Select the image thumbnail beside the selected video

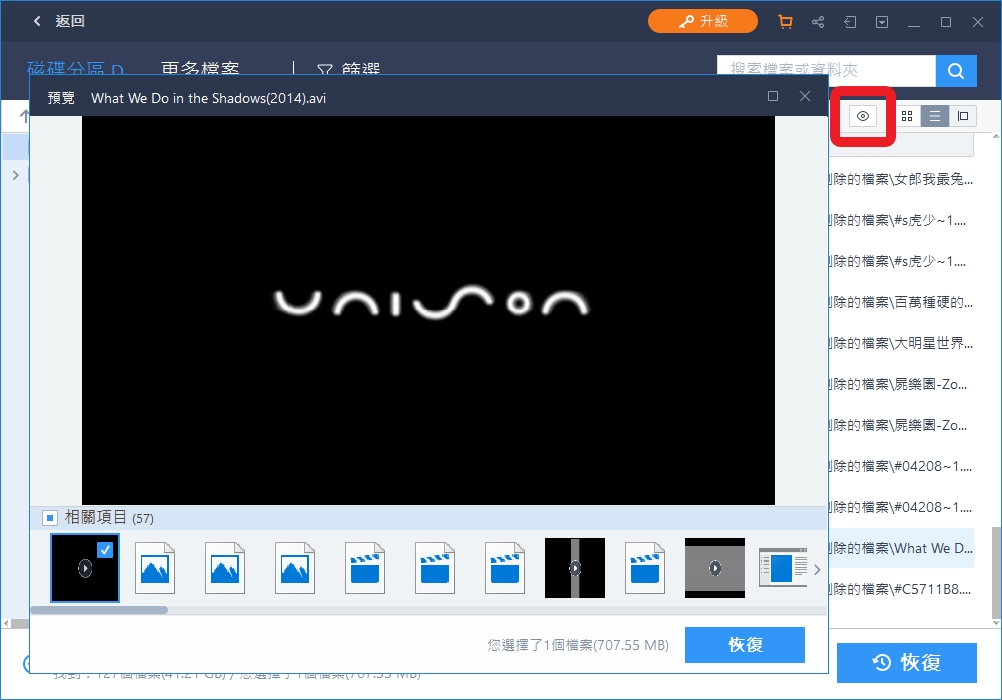click(155, 568)
